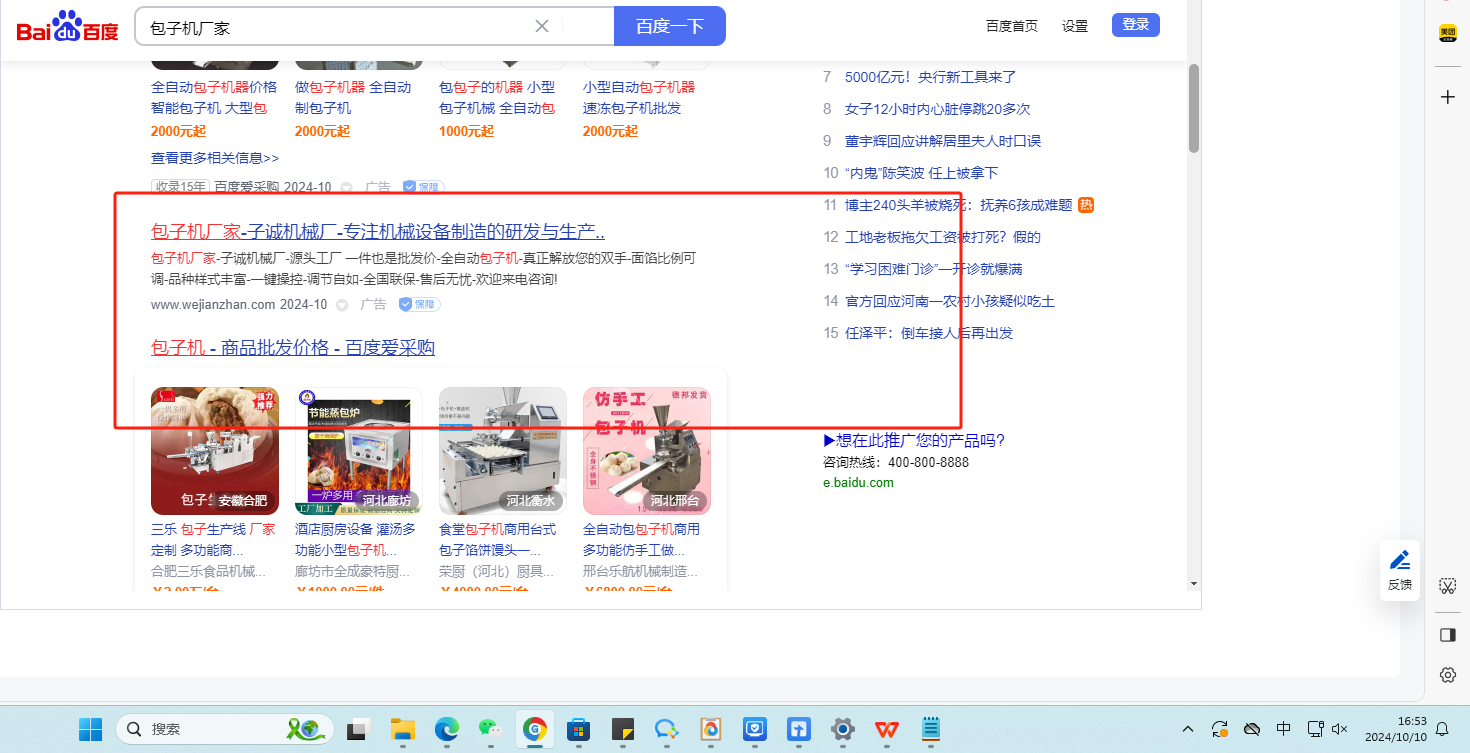
Task: Go to 百度首页
Action: tap(1011, 26)
